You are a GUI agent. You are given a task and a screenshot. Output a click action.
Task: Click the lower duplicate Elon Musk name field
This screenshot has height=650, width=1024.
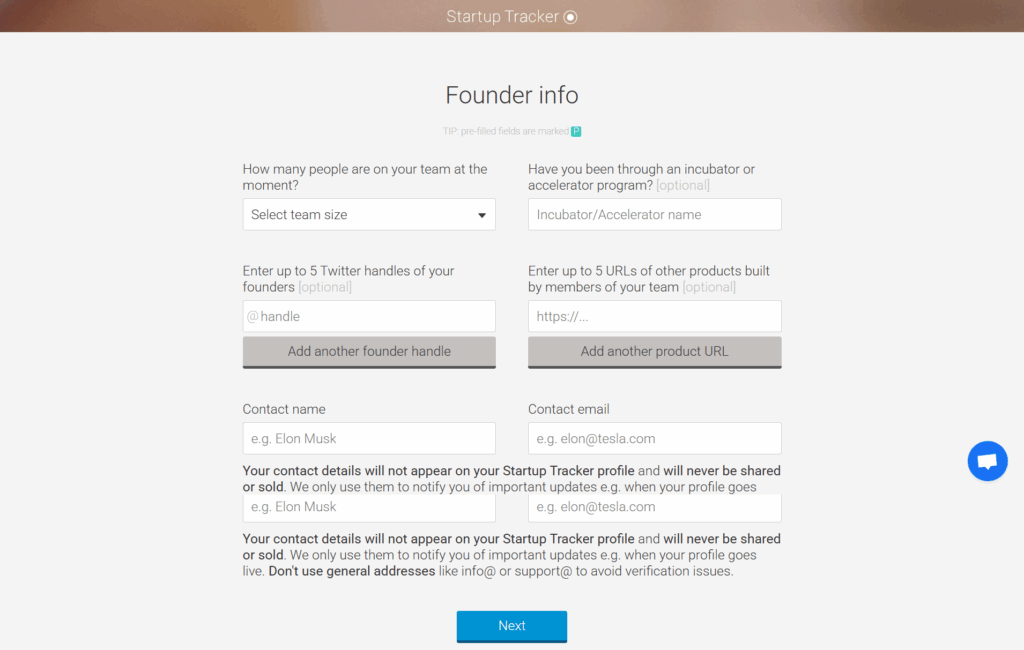369,508
